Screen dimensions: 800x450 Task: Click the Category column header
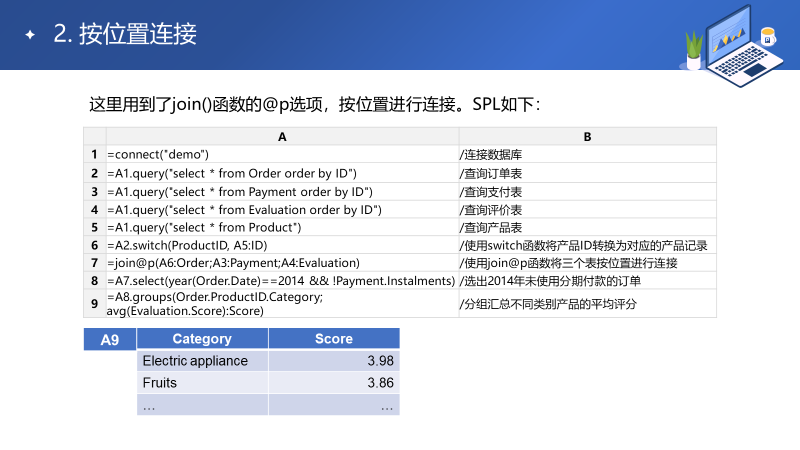tap(202, 339)
